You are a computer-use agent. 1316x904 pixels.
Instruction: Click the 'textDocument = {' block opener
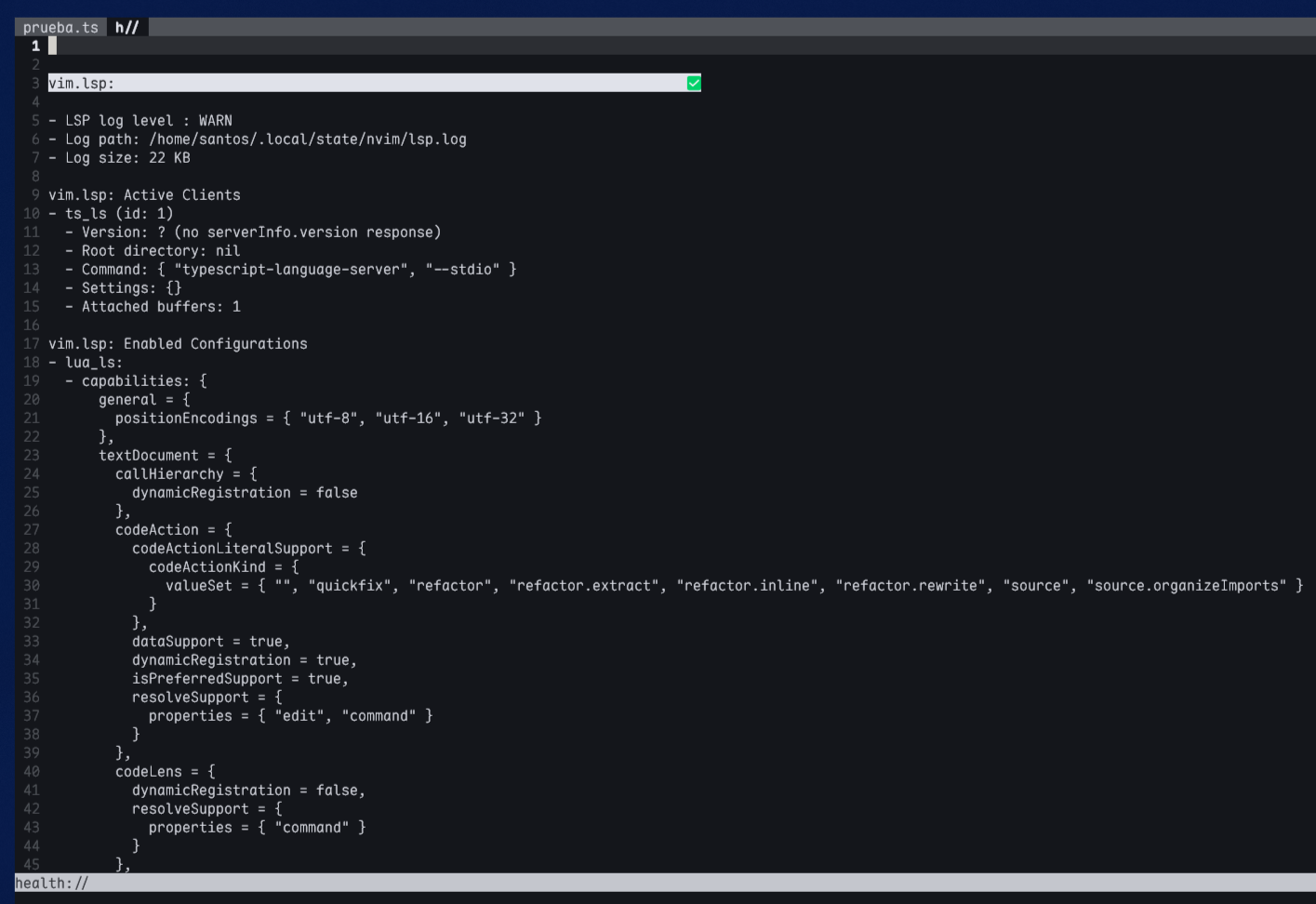(x=166, y=456)
